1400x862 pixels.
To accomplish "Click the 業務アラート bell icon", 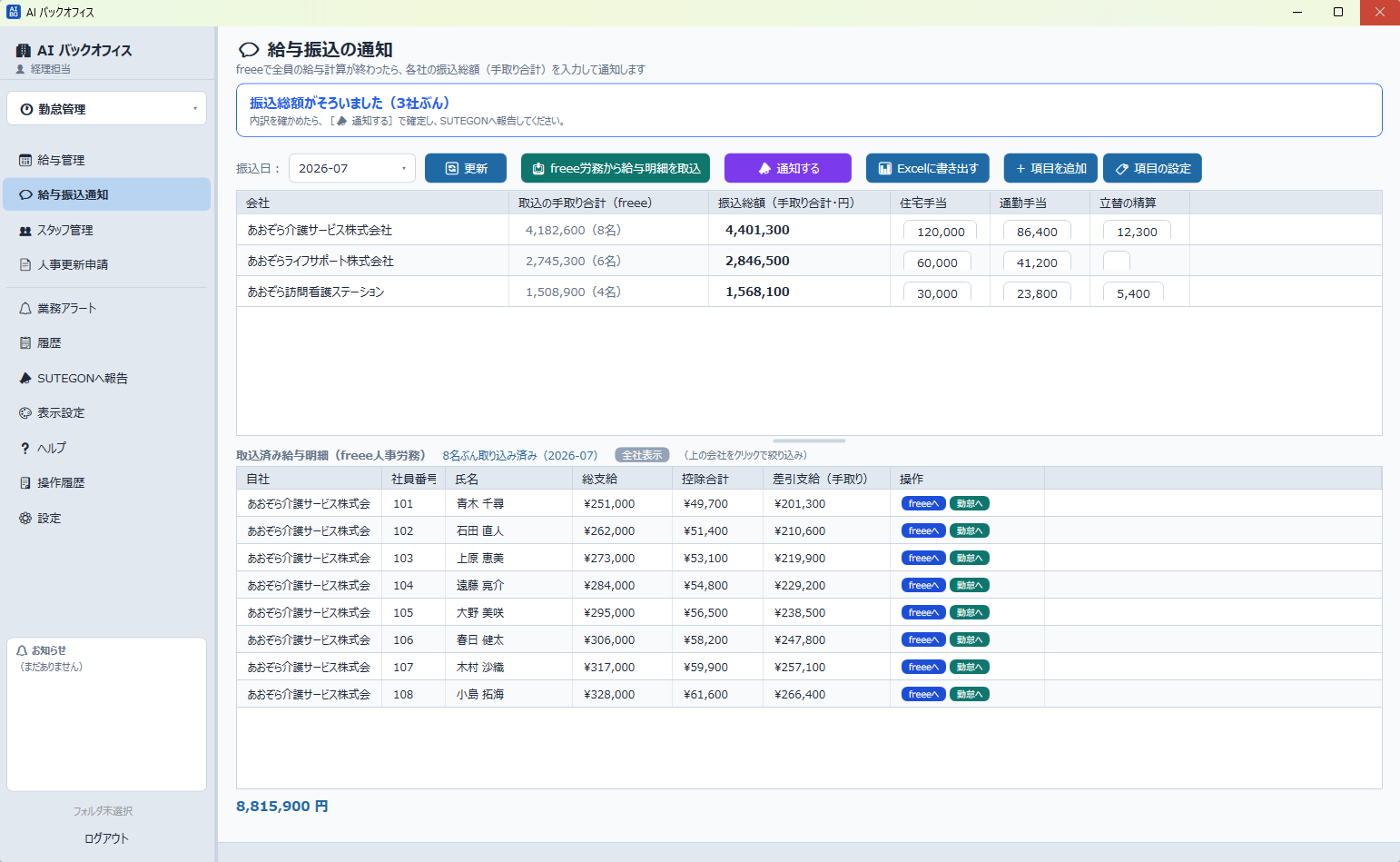I will click(x=25, y=309).
